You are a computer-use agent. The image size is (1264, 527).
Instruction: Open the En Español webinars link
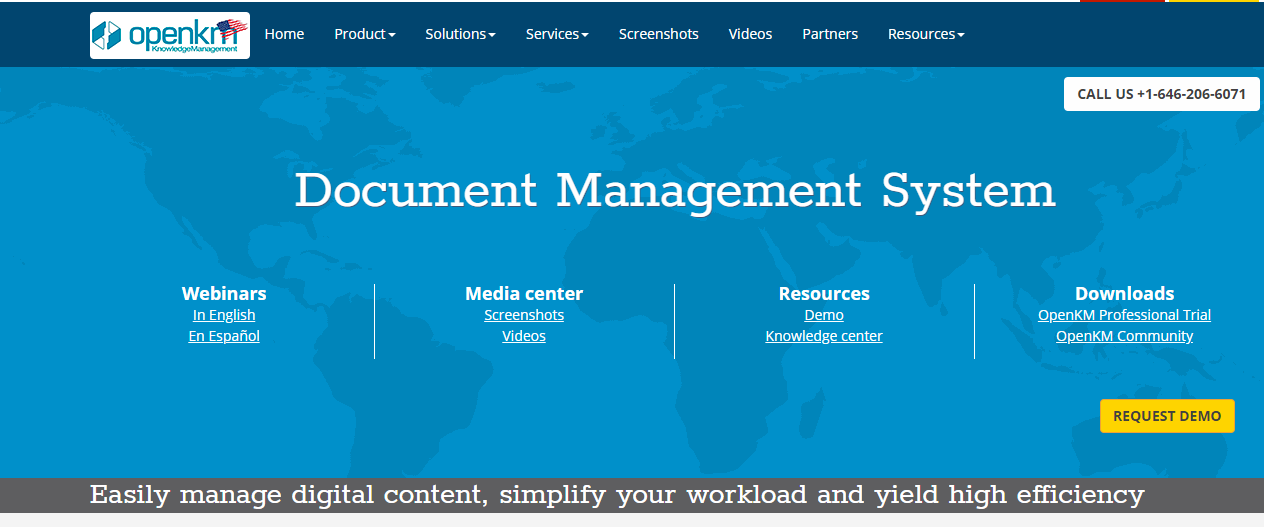click(x=224, y=336)
